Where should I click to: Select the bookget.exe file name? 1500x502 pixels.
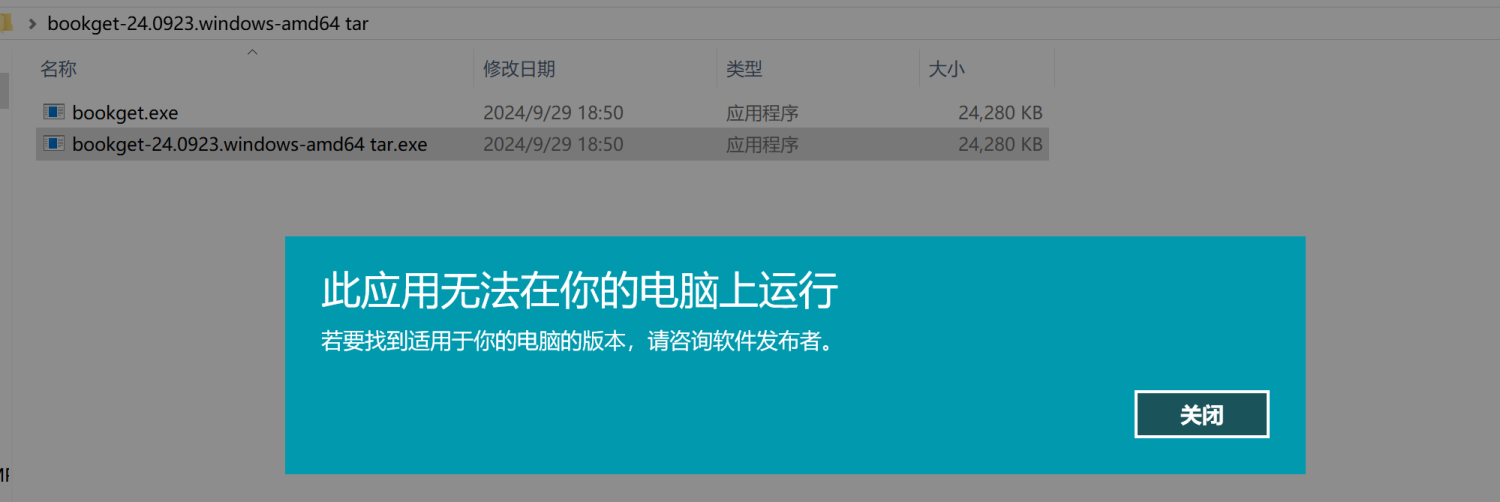pos(125,113)
